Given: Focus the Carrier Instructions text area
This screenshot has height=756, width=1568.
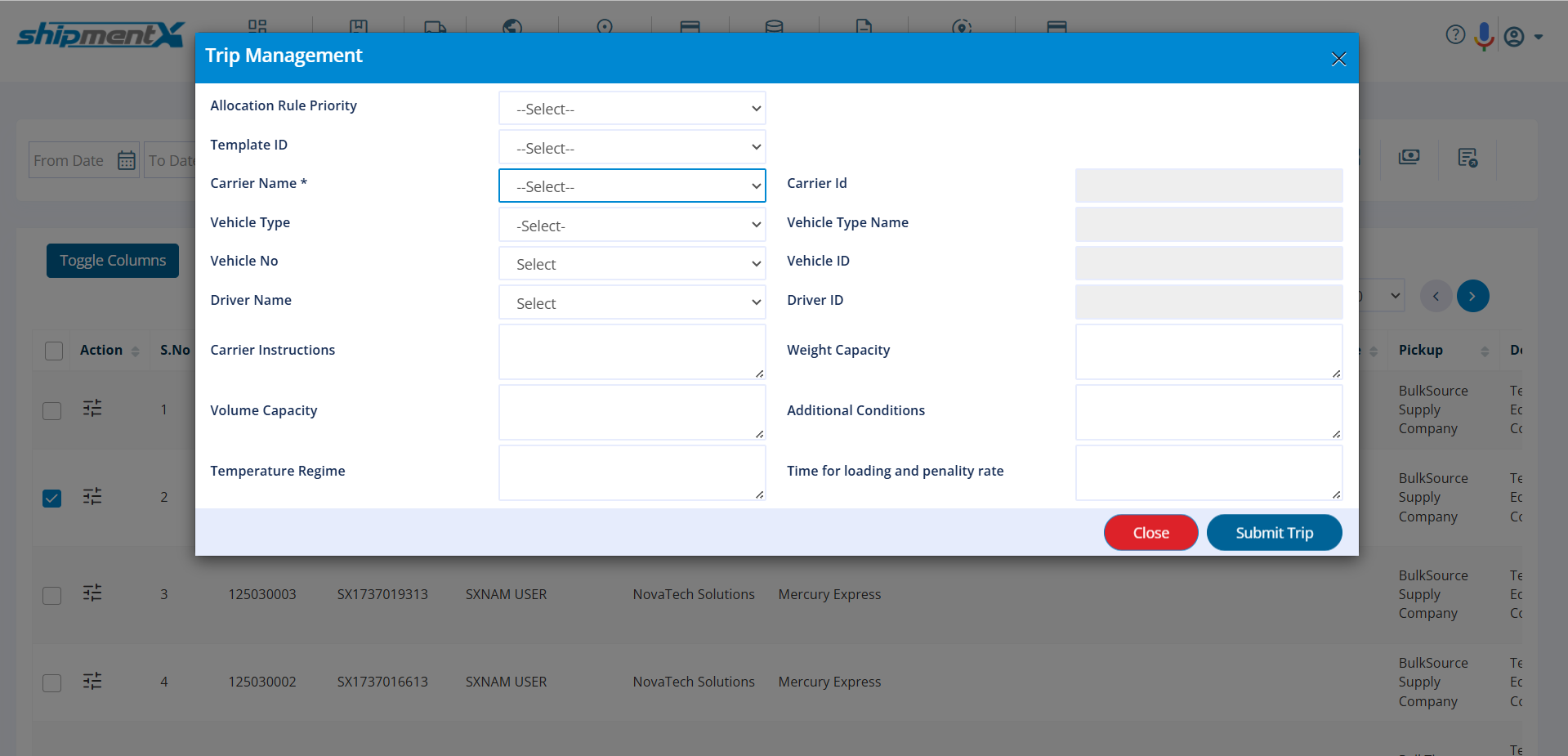Looking at the screenshot, I should point(632,352).
